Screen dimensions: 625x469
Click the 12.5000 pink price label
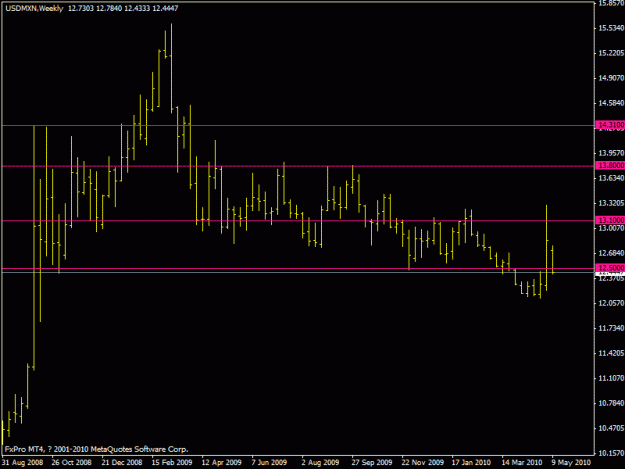tap(610, 268)
